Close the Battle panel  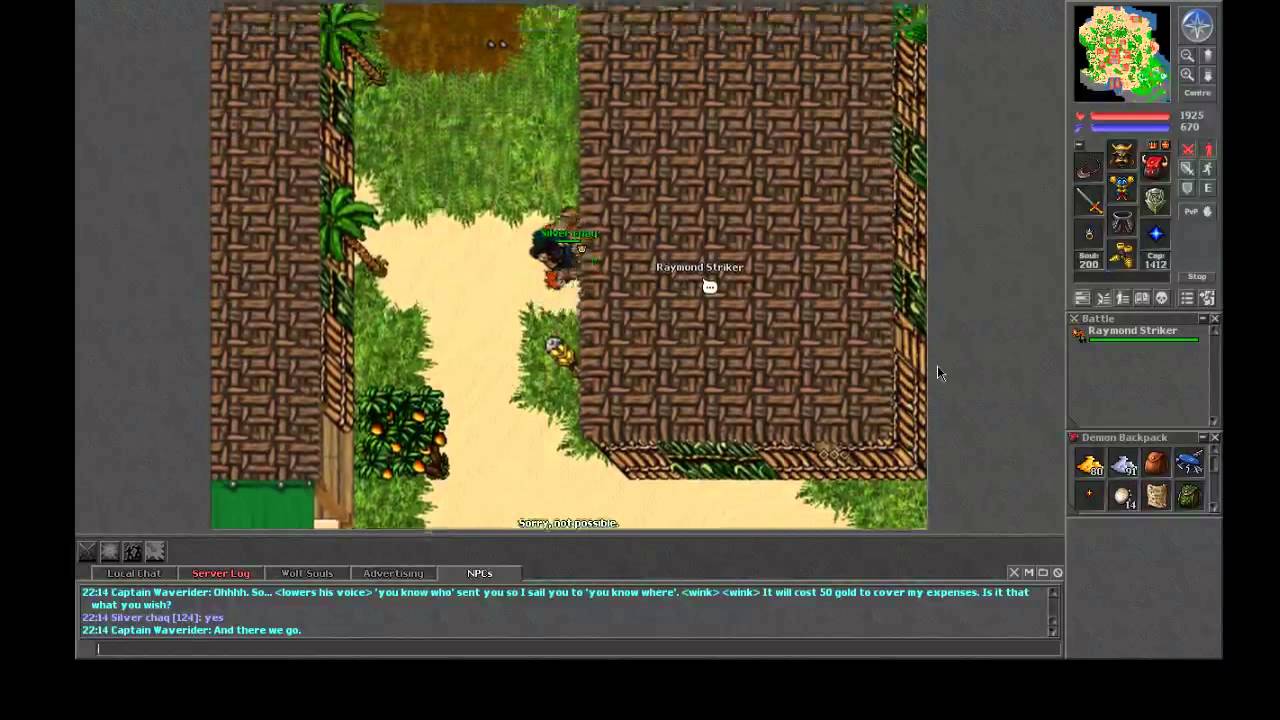coord(1215,318)
